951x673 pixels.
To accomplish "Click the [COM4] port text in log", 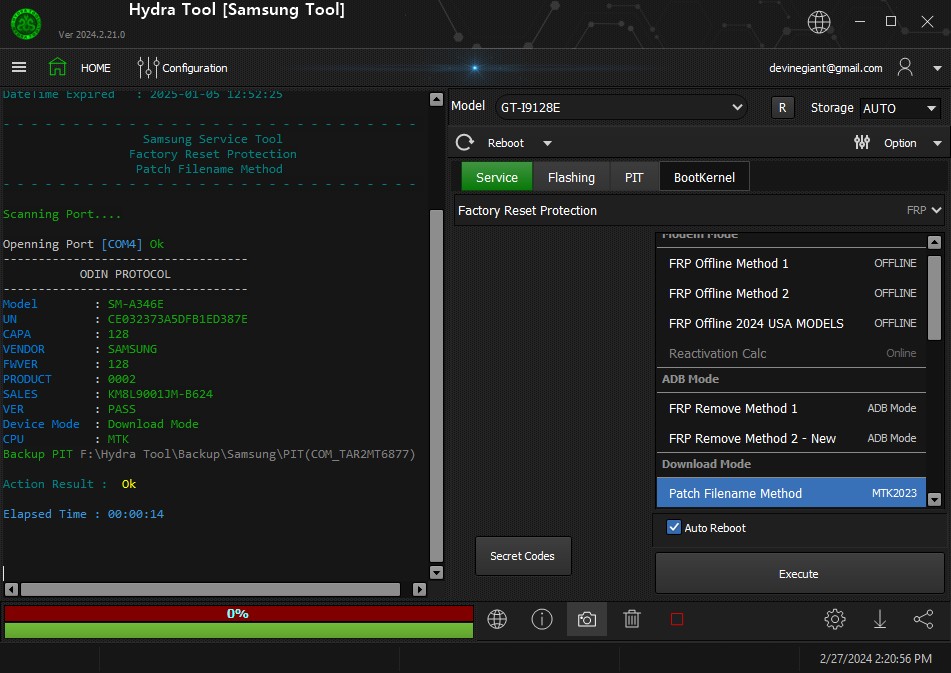I will (122, 244).
